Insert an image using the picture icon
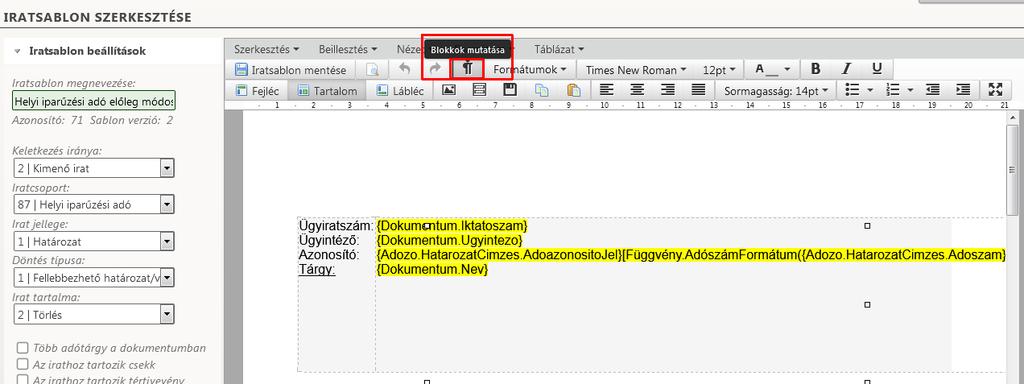Screen dimensions: 1024x384 point(449,90)
